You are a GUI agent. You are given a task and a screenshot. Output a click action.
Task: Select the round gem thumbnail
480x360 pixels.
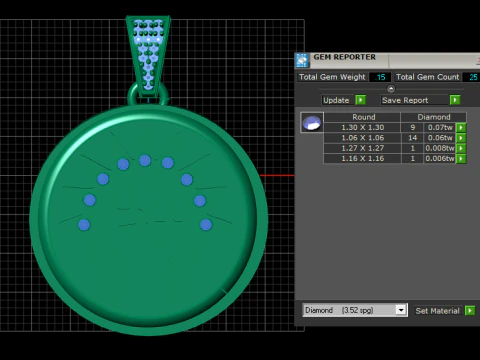(x=312, y=123)
